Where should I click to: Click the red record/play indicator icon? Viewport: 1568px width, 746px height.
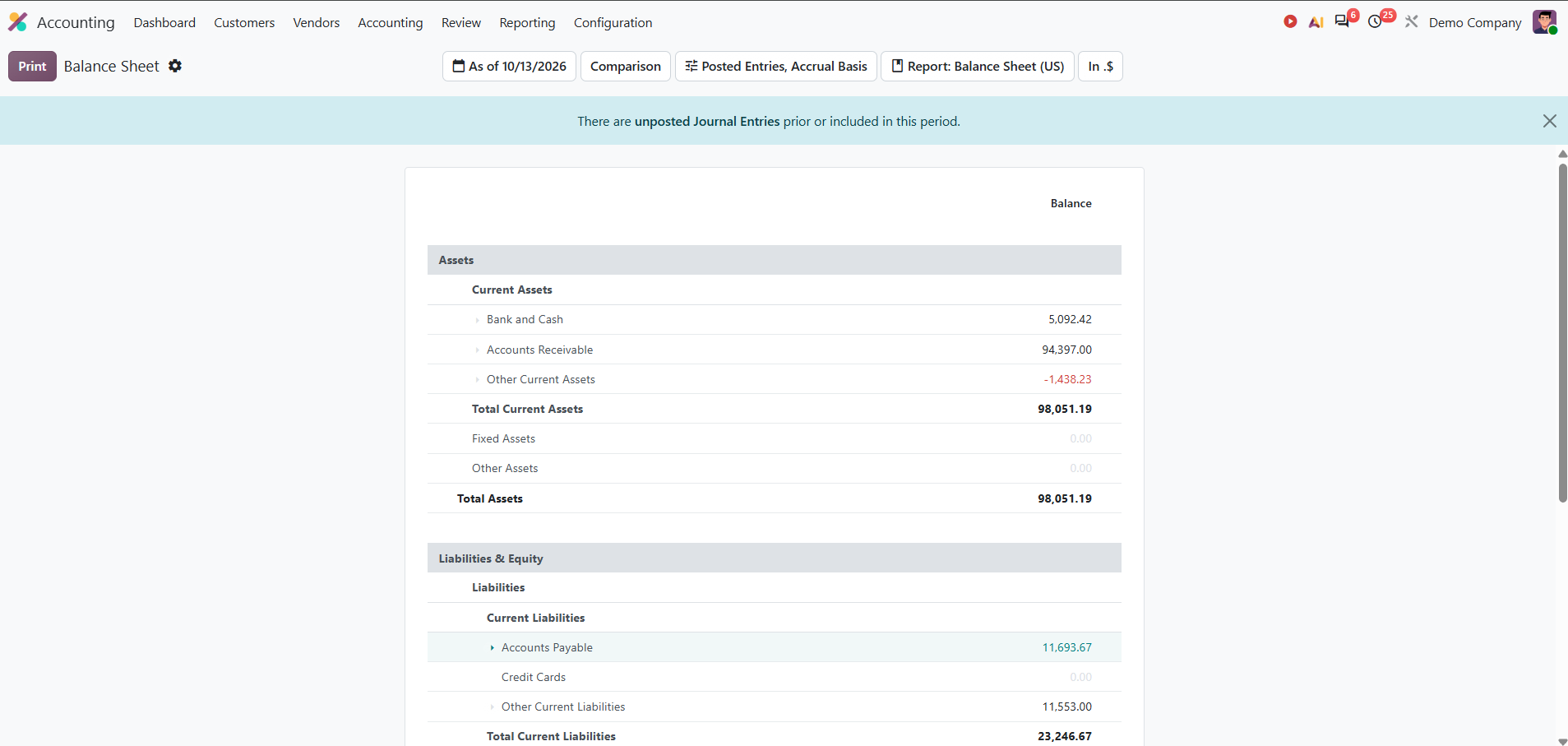[x=1290, y=21]
